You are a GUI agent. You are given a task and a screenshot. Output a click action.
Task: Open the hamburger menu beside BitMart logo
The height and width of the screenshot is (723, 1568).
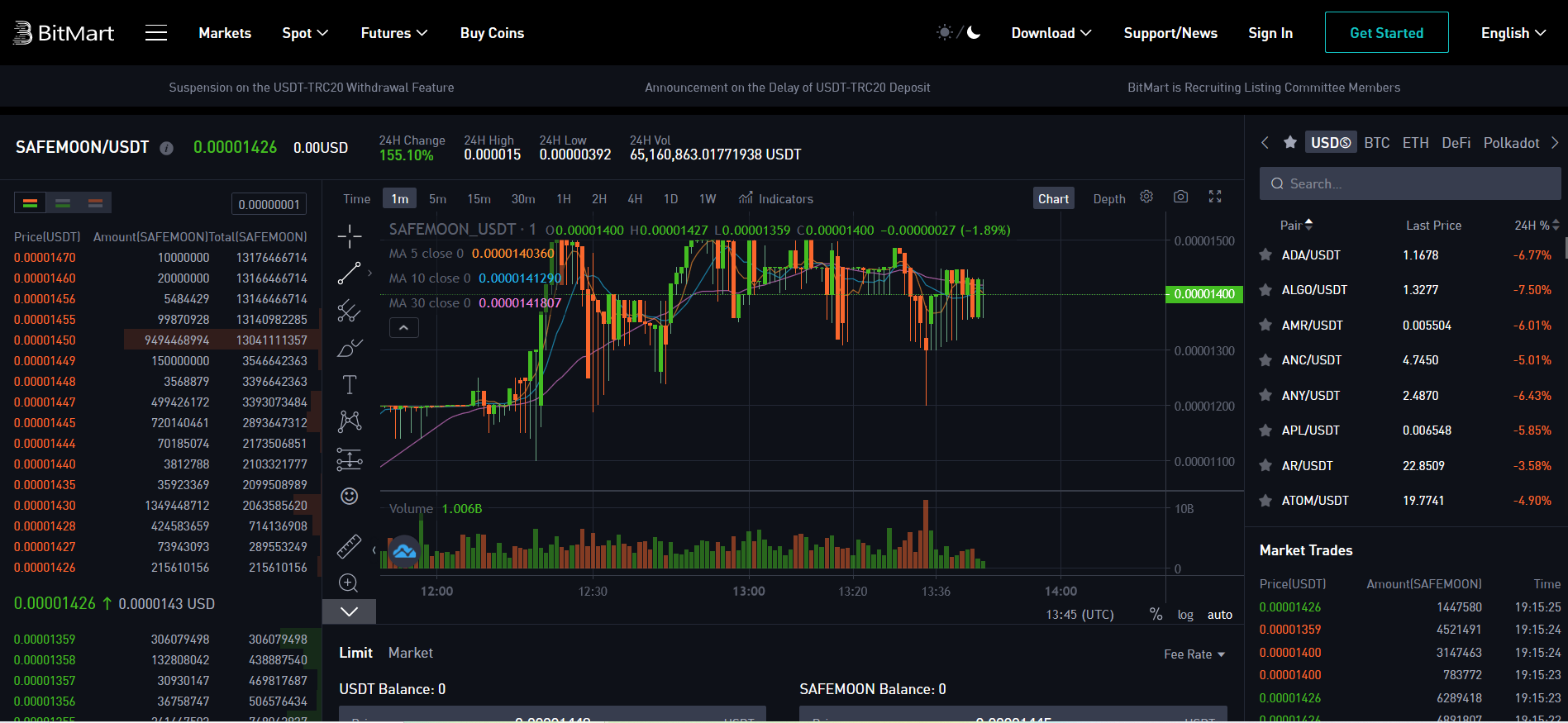tap(156, 33)
